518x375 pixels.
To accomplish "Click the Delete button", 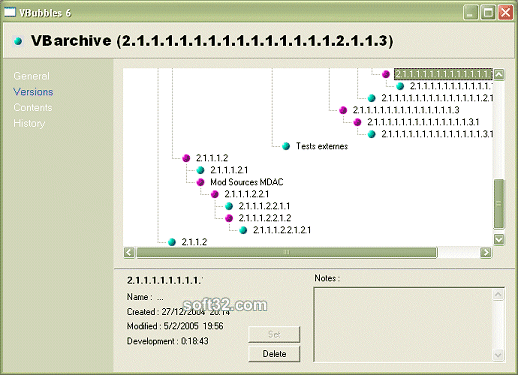I will click(x=274, y=354).
